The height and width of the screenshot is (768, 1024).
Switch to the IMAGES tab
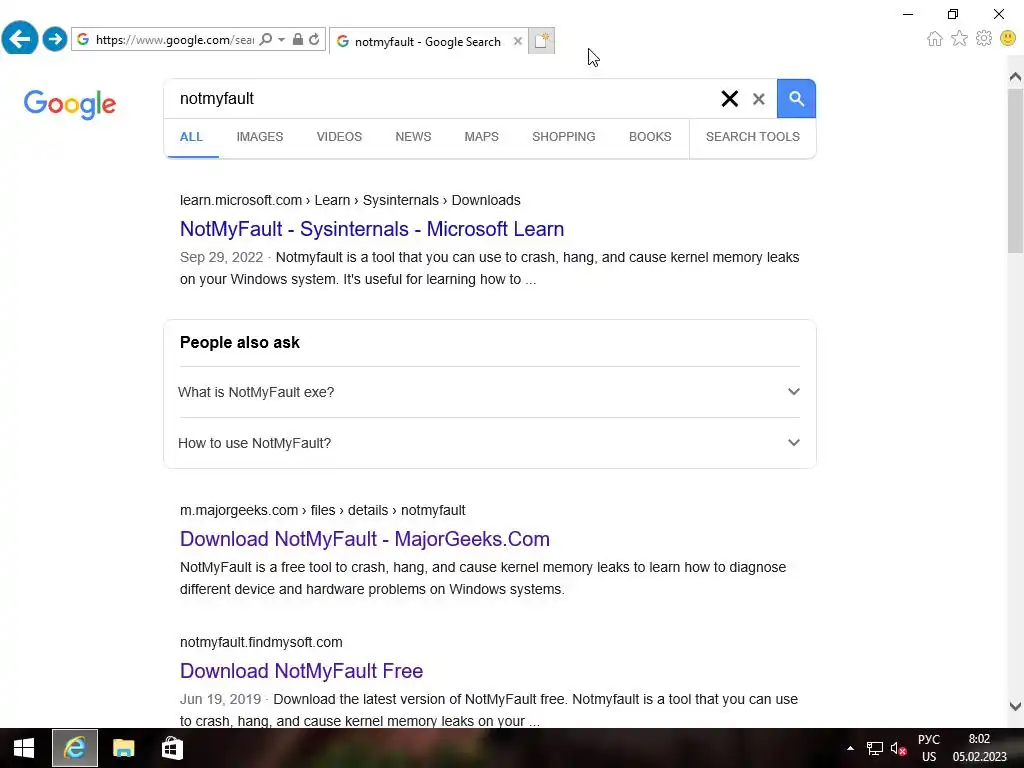pyautogui.click(x=260, y=136)
